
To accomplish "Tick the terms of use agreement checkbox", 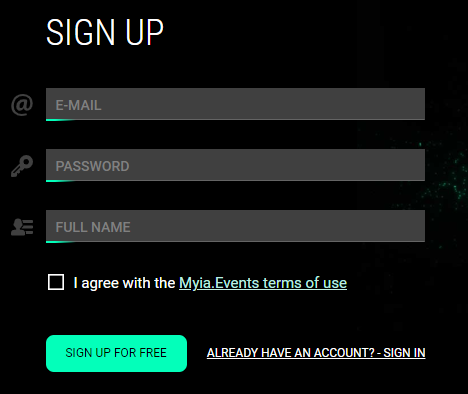I will click(56, 282).
